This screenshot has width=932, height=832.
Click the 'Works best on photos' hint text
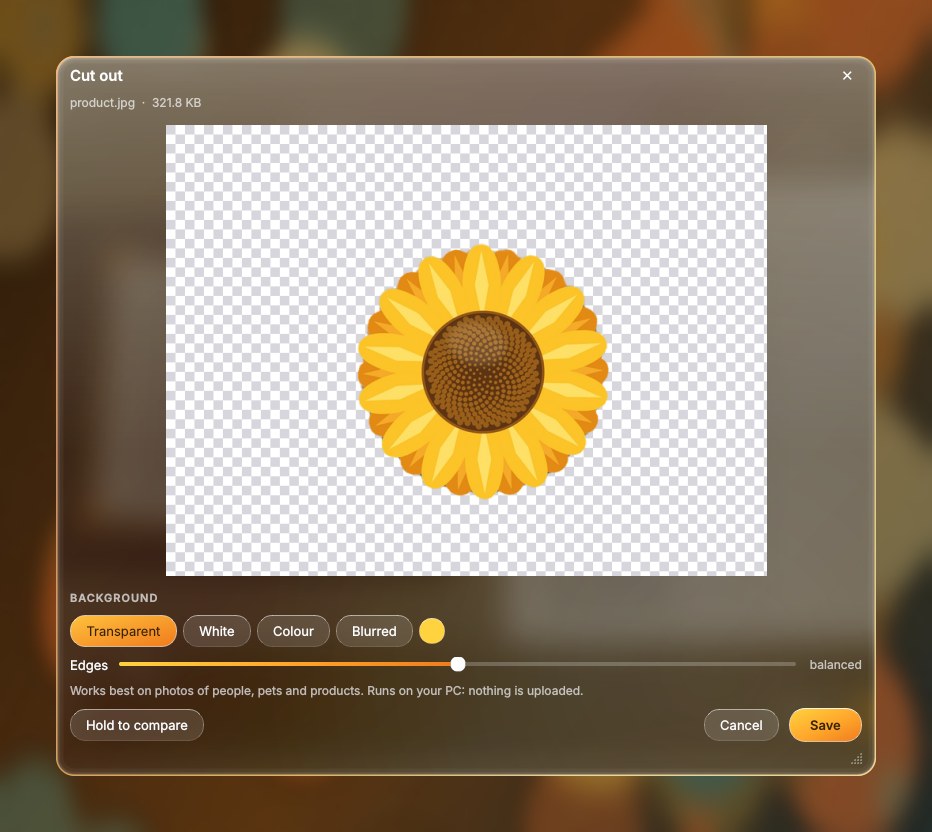click(326, 691)
